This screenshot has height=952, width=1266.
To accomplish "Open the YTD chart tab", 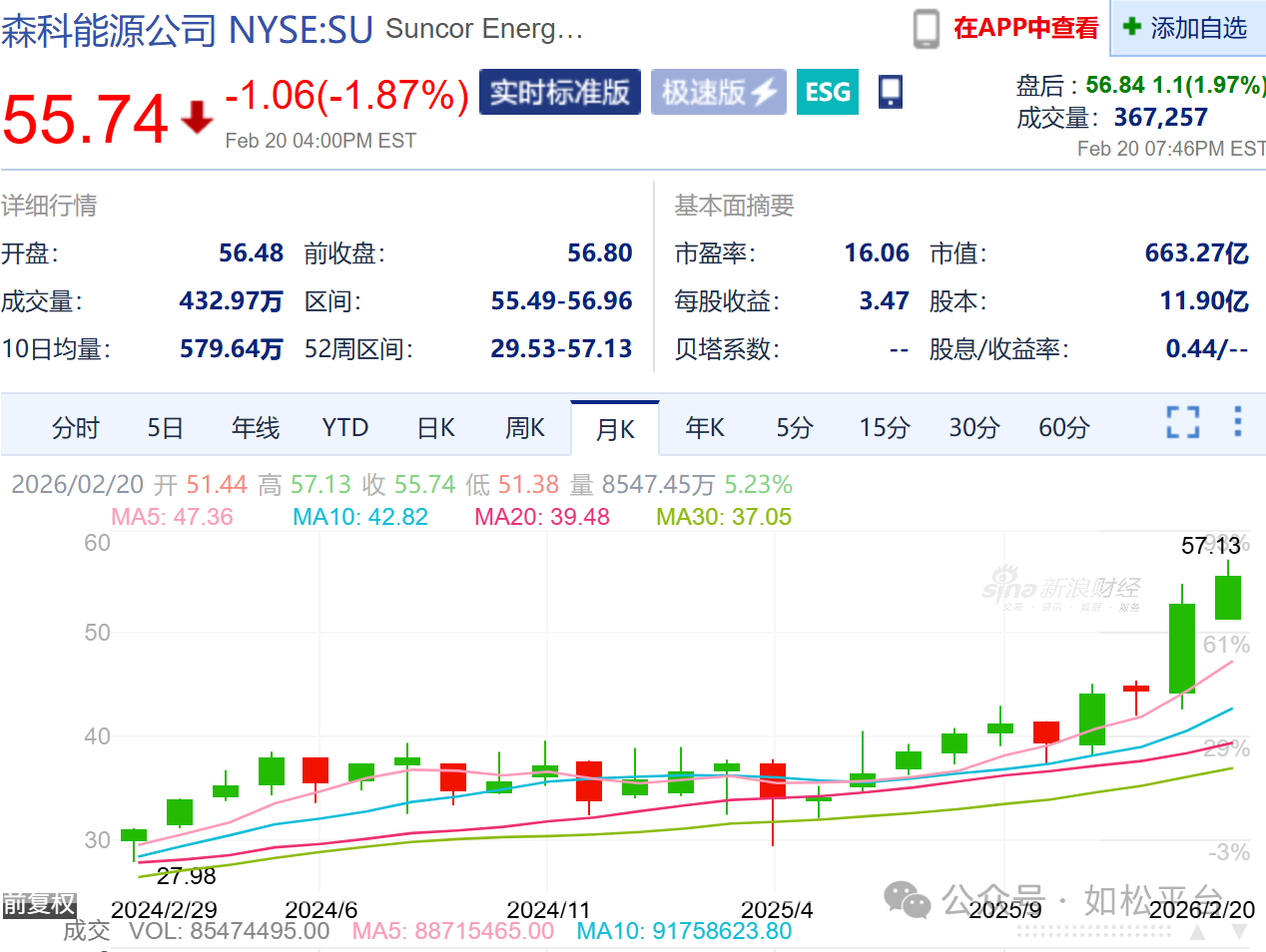I will [x=345, y=428].
